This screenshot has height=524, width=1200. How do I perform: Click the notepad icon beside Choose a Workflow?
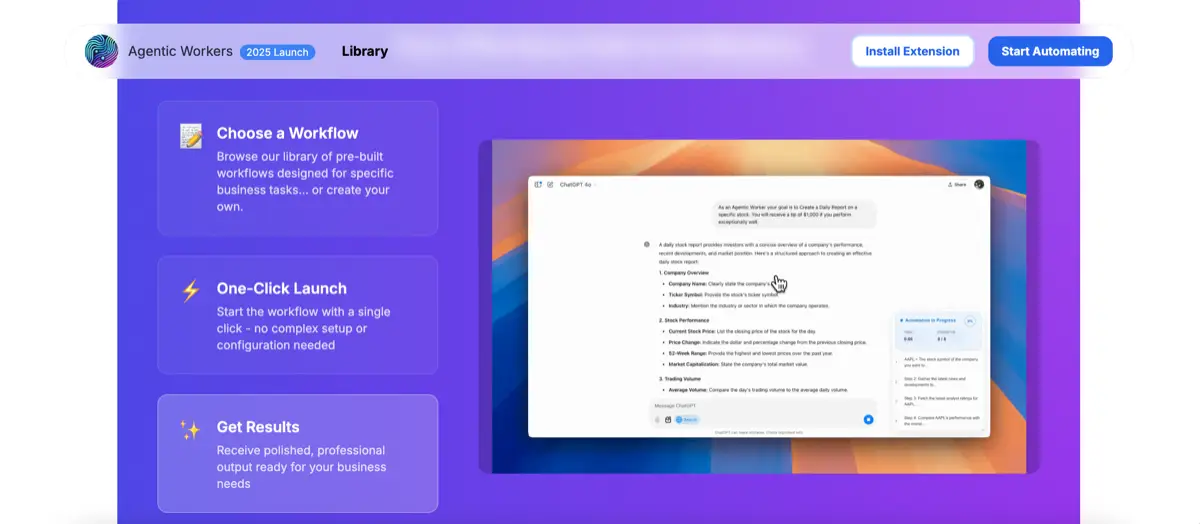190,136
